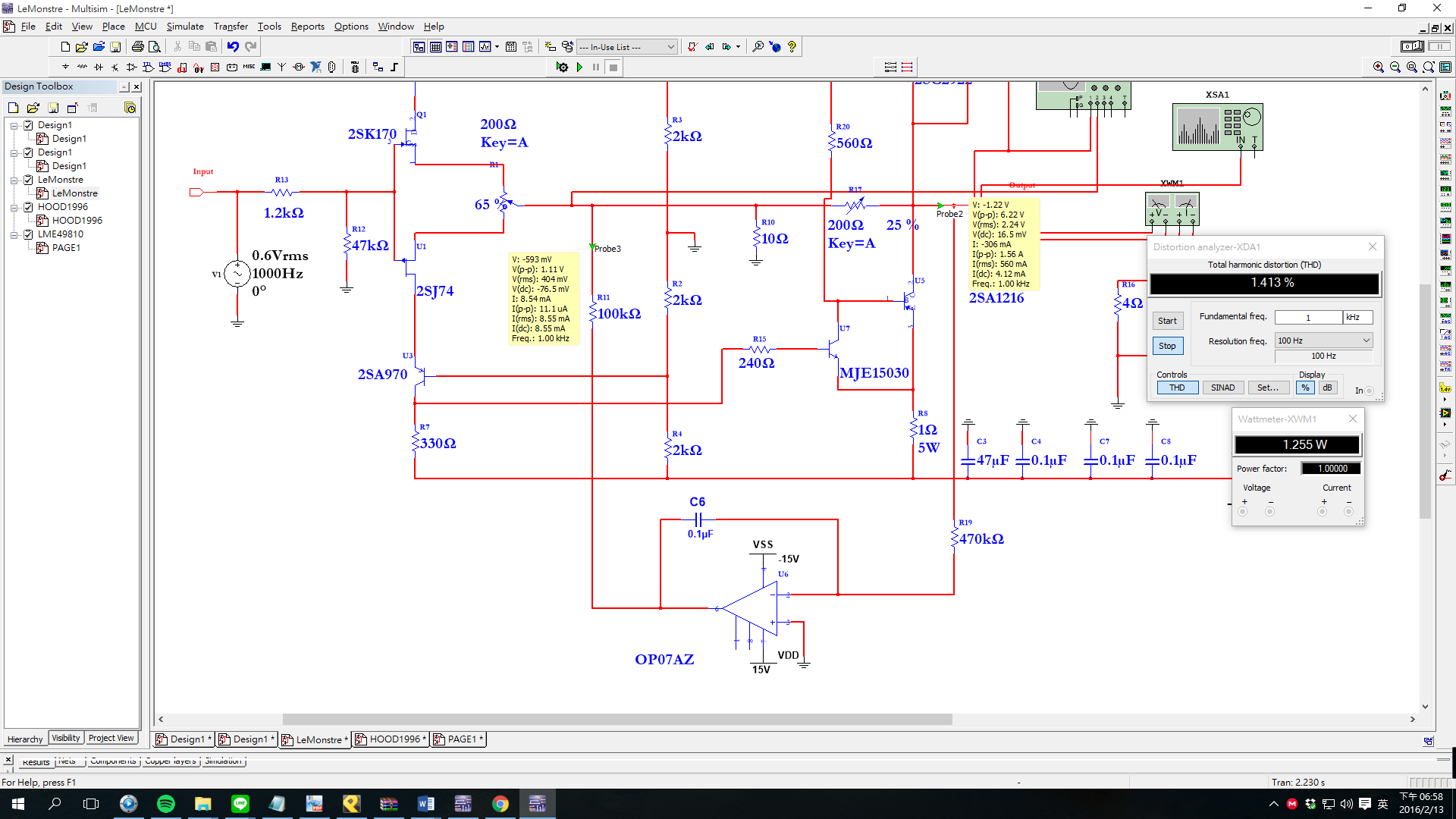This screenshot has width=1456, height=819.
Task: Open Print Preview from the toolbar
Action: (x=154, y=47)
